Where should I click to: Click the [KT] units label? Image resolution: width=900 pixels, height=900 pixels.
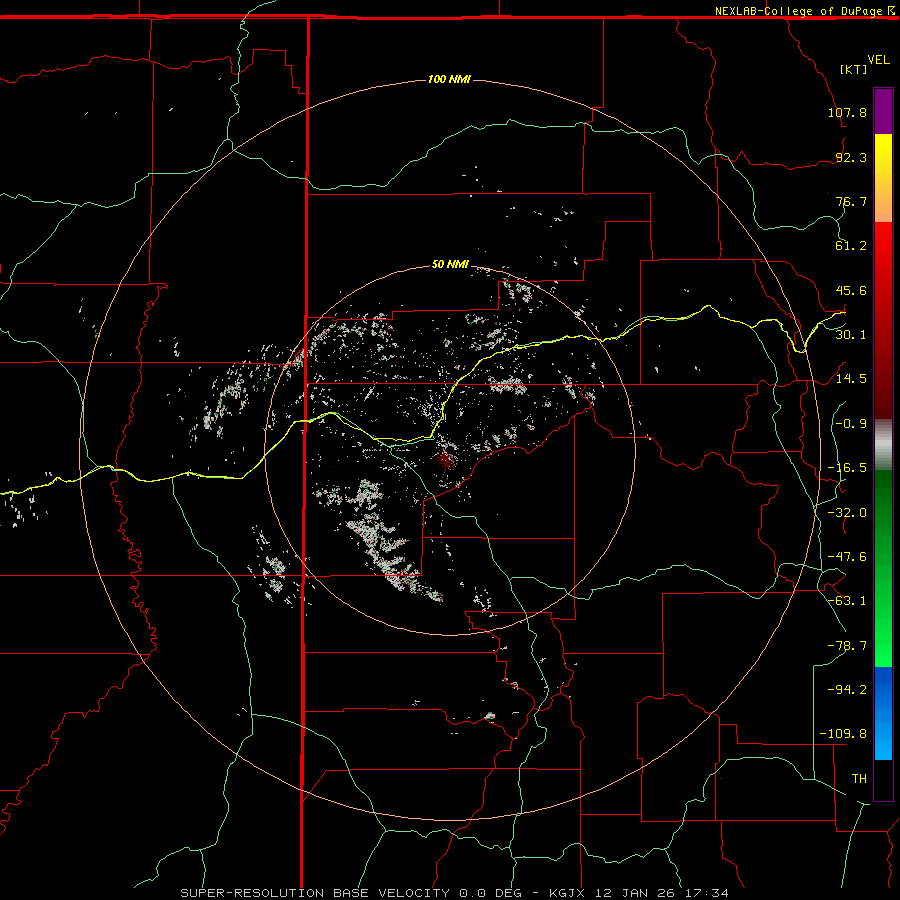pyautogui.click(x=854, y=69)
